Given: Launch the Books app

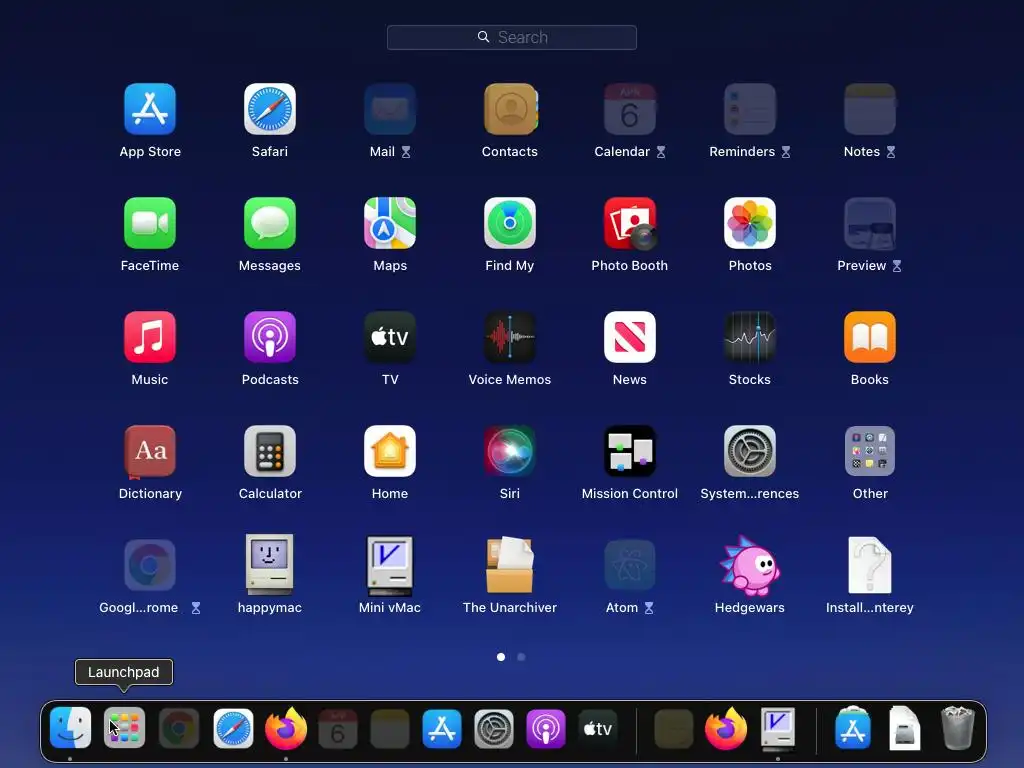Looking at the screenshot, I should (x=870, y=337).
